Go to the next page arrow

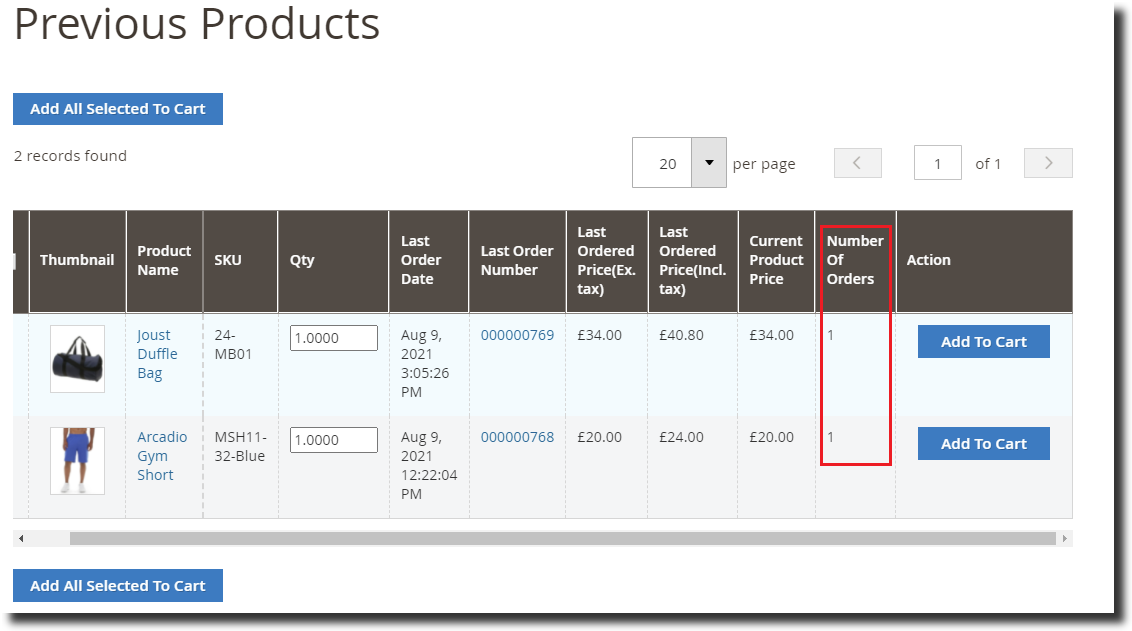[1048, 163]
